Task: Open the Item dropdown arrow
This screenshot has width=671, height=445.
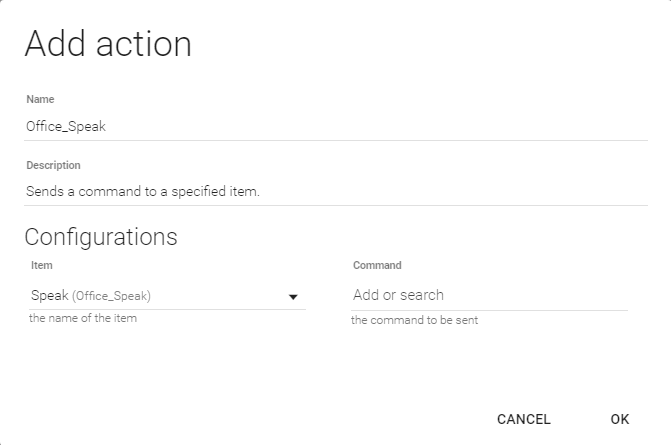Action: [x=294, y=297]
